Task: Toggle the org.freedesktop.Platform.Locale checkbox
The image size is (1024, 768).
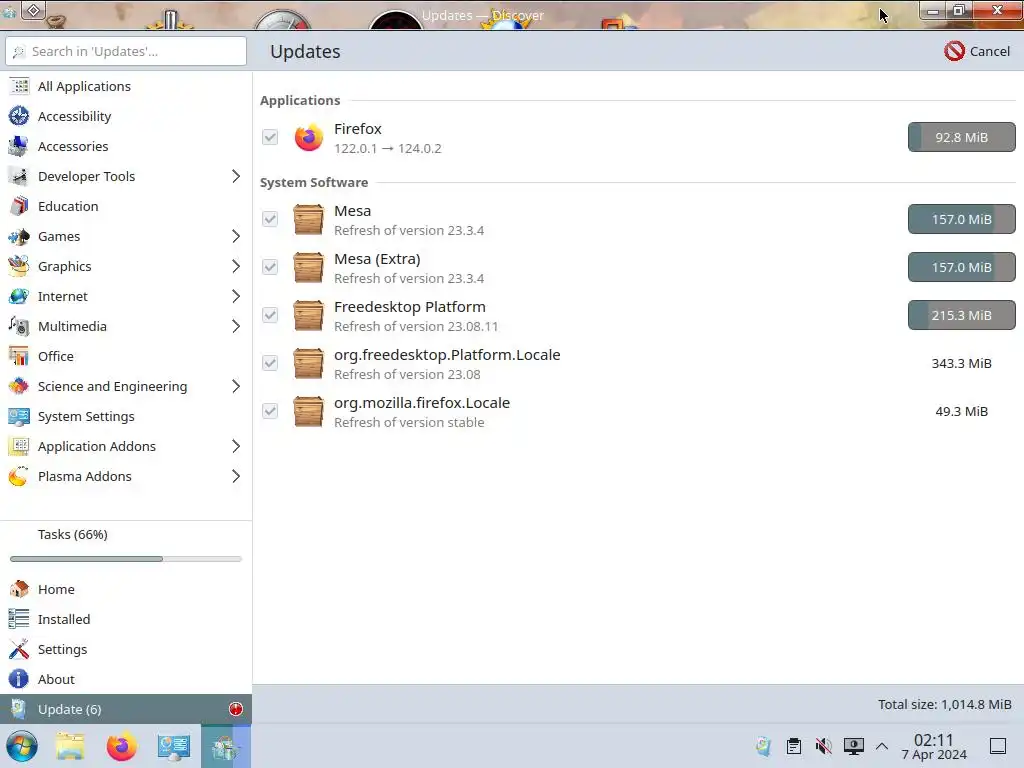Action: 270,363
